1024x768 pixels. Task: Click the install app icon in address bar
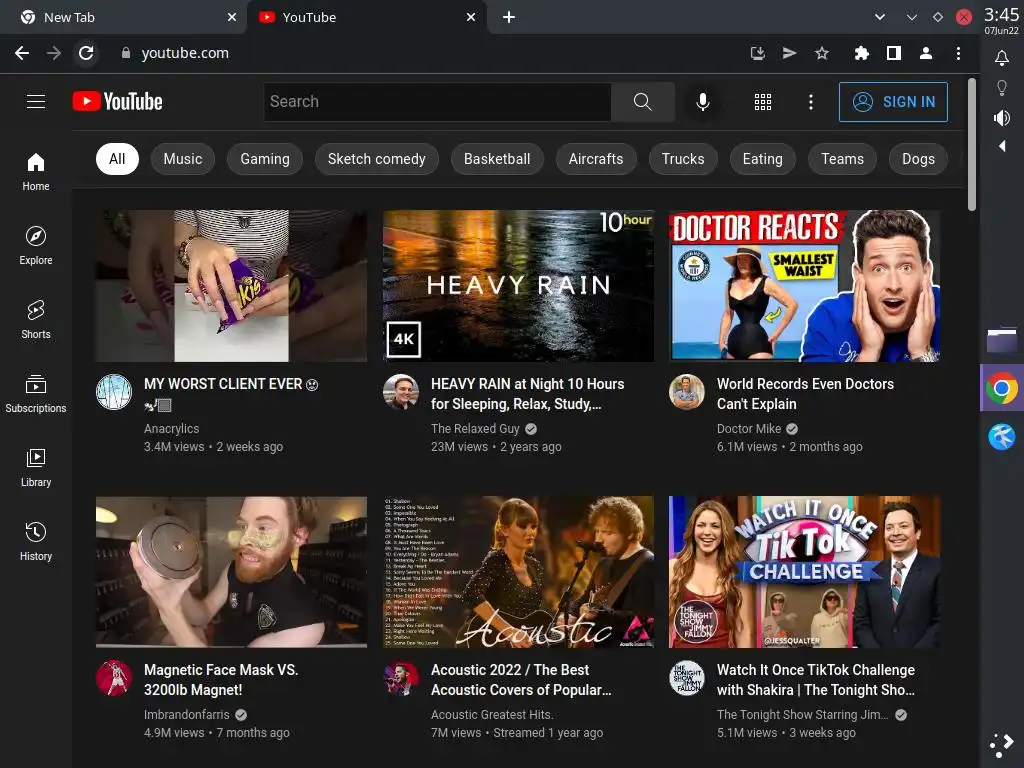click(758, 53)
